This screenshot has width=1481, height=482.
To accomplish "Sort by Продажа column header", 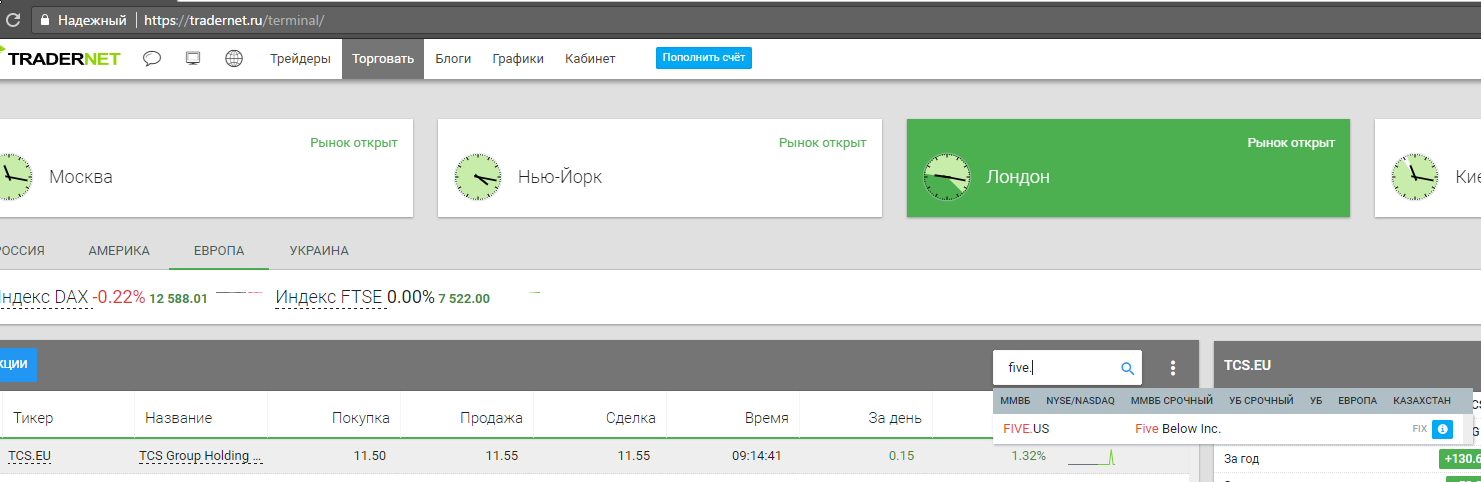I will click(x=491, y=418).
